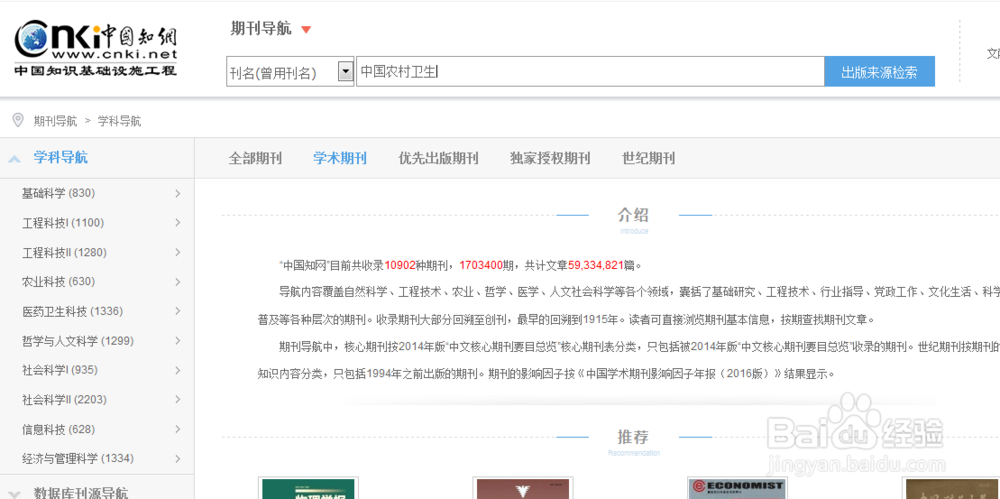Open the 刊名(曾用刊名) field selector arrow
This screenshot has height=499, width=1000.
(x=345, y=71)
